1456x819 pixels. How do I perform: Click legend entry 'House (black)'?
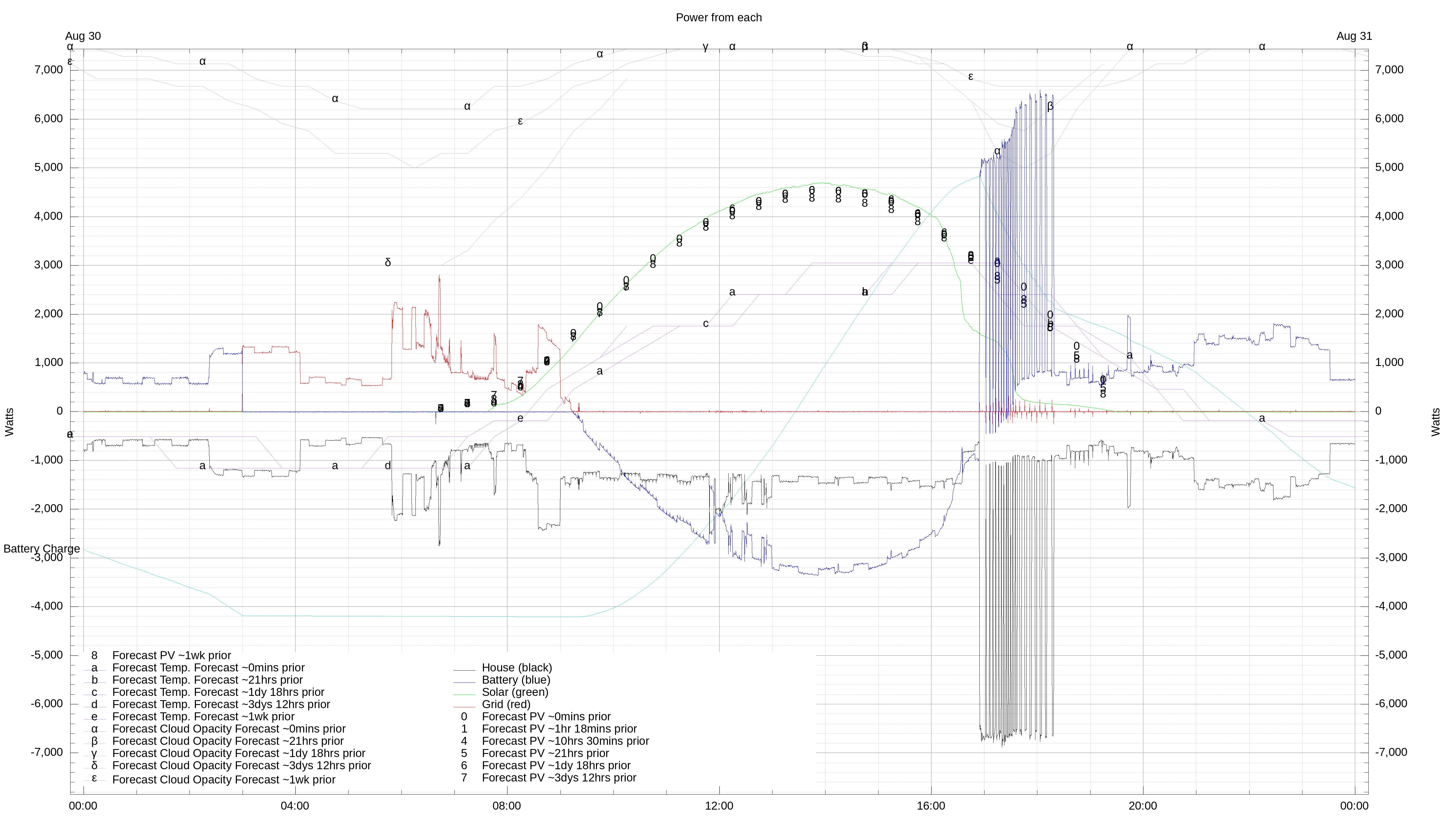click(x=517, y=668)
